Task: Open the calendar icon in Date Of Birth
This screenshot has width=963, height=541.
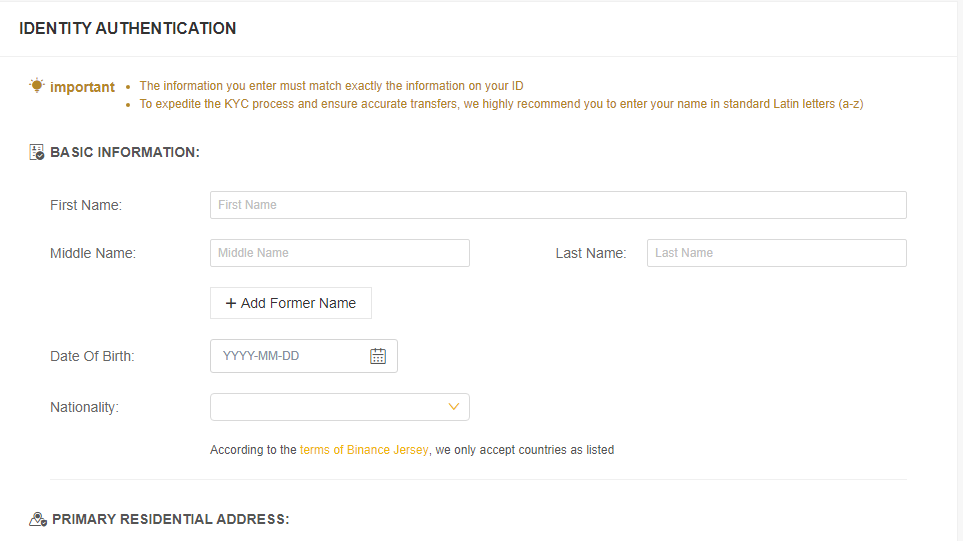Action: point(378,356)
